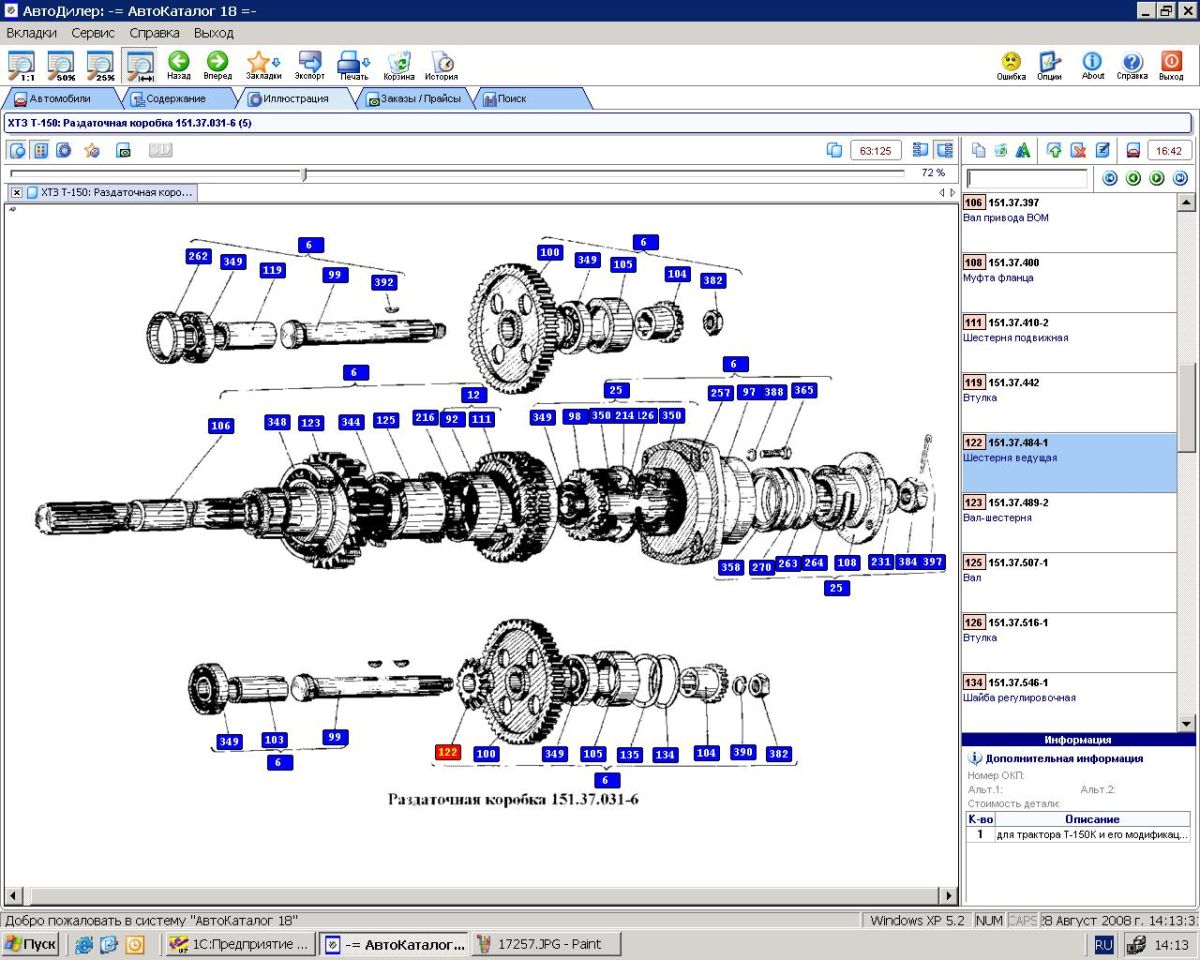The height and width of the screenshot is (960, 1200).
Task: Open the Сервис menu
Action: (93, 33)
